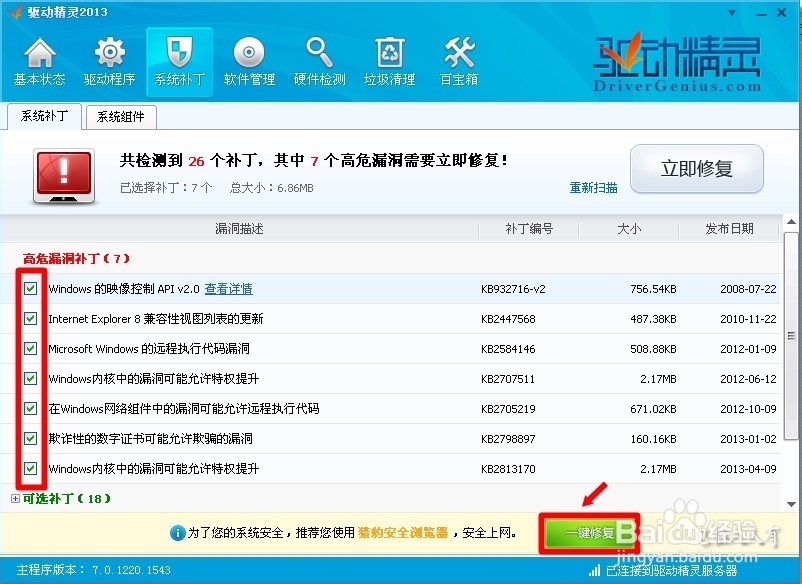Click the signal bars connection icon
This screenshot has height=584, width=802.
[594, 570]
